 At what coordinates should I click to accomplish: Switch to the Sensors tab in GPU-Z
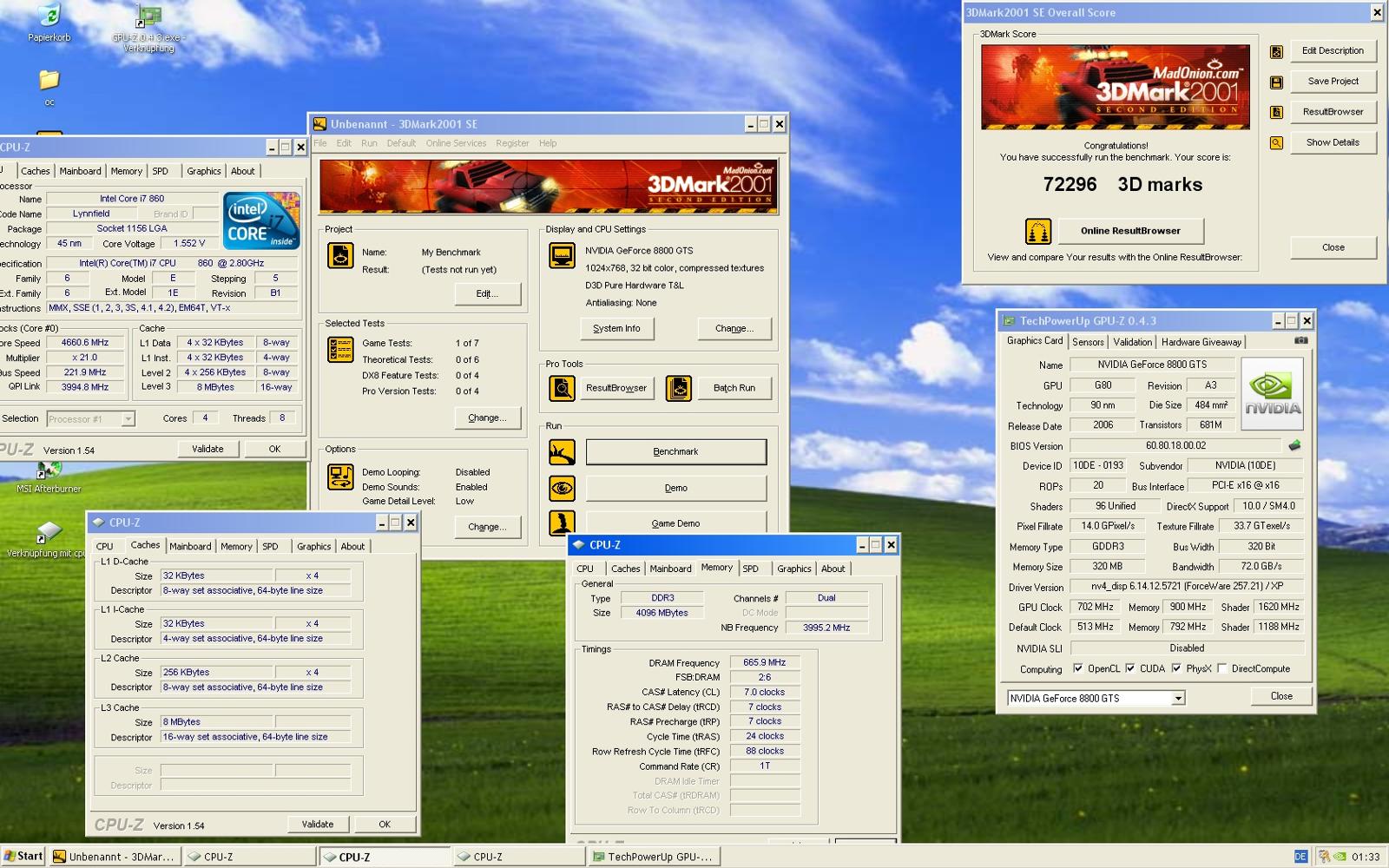[x=1088, y=342]
